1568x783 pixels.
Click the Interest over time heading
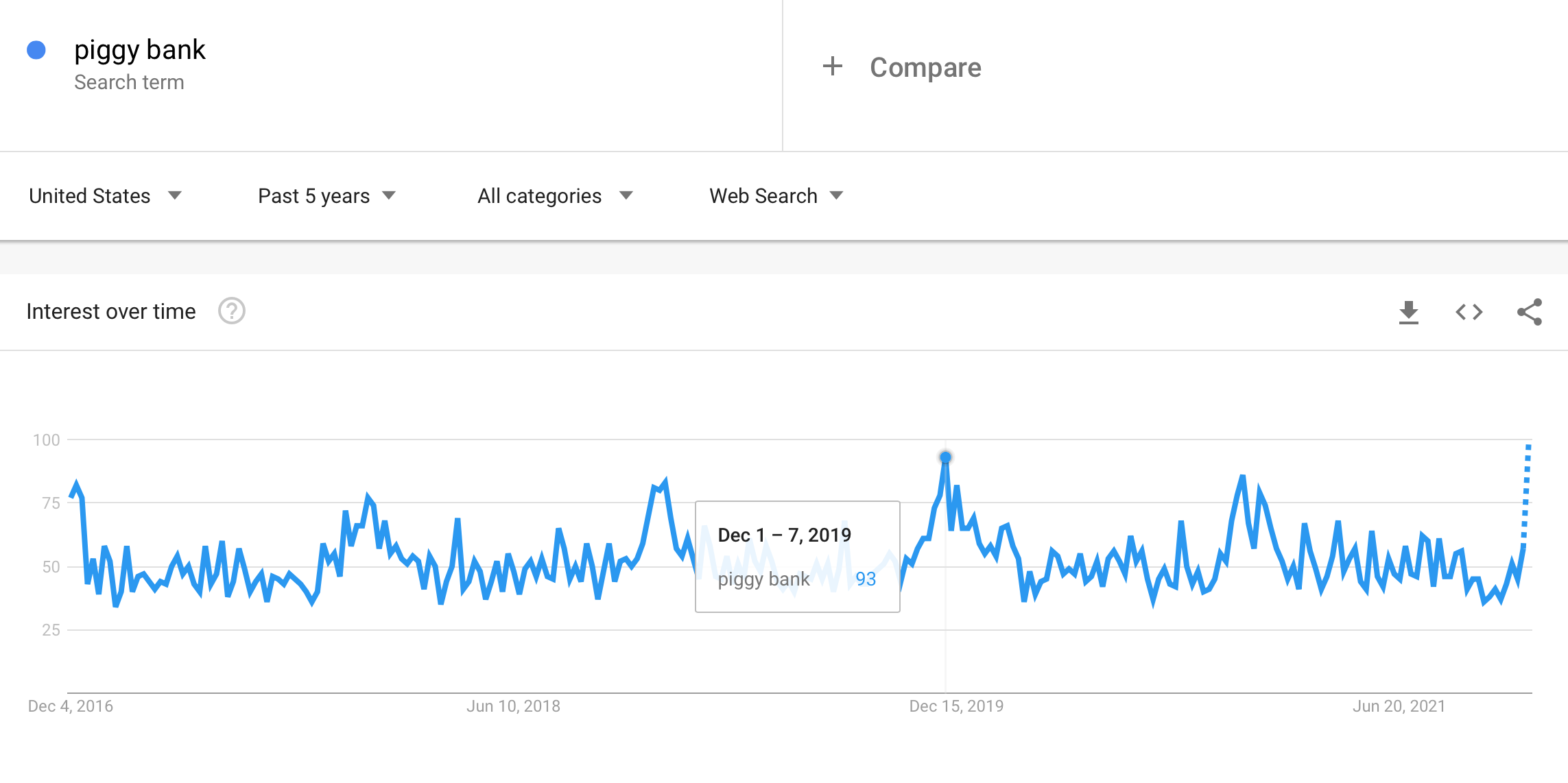click(111, 311)
